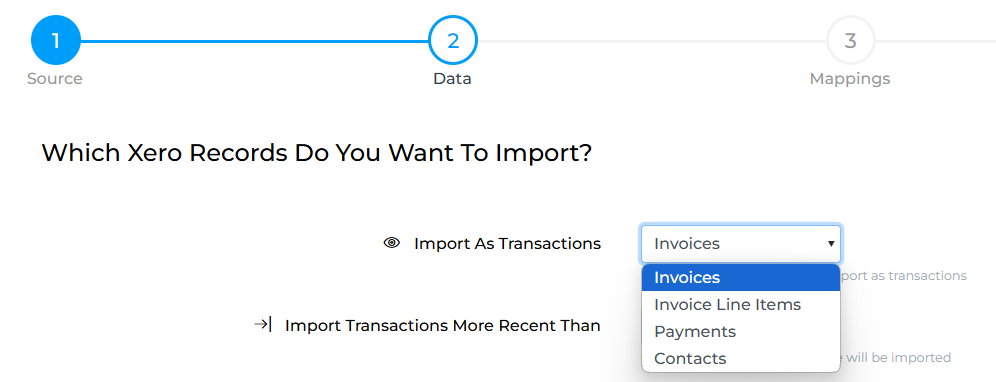Click the Import As Transactions label
996x382 pixels.
click(508, 243)
